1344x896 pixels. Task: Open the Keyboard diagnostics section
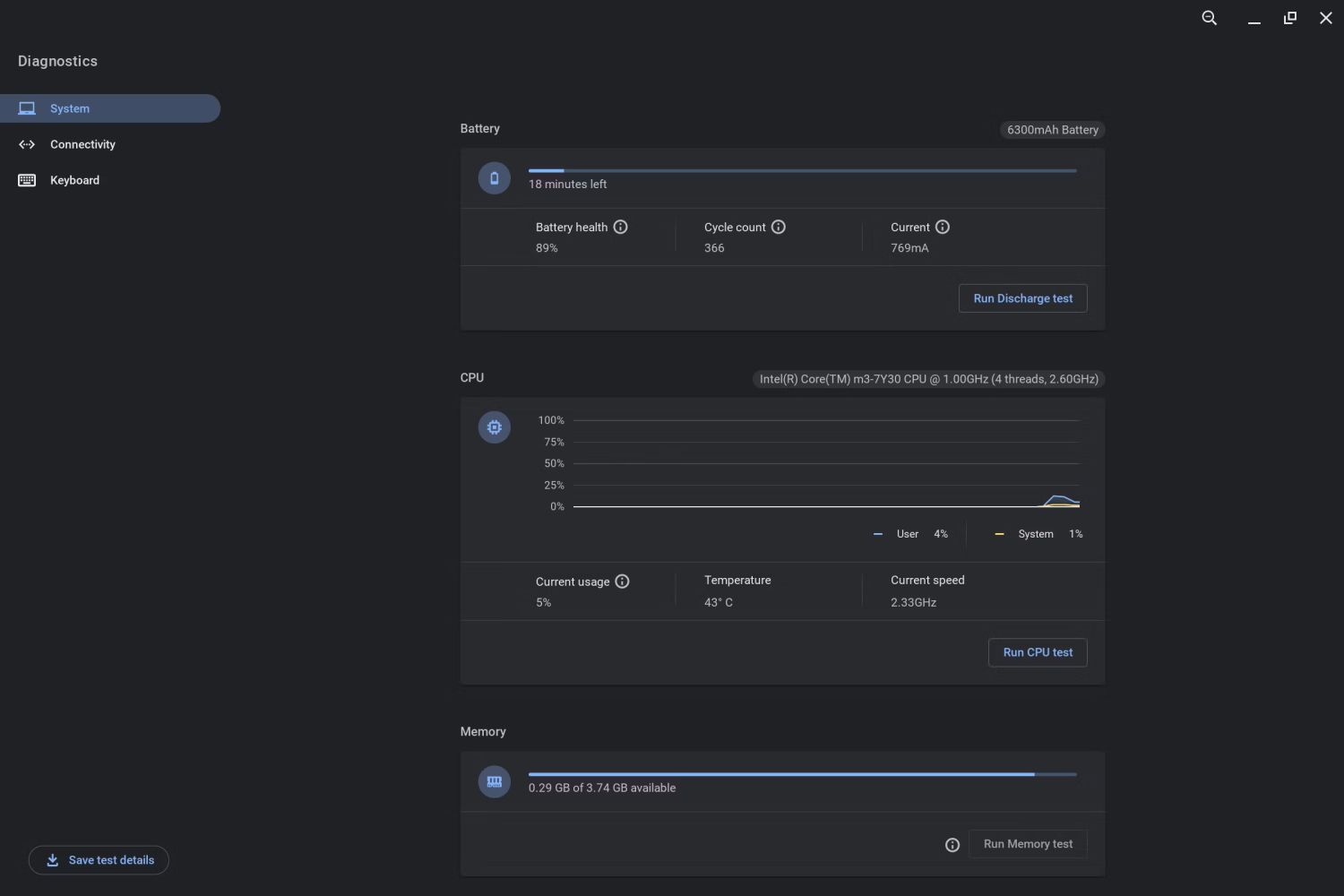pos(74,180)
